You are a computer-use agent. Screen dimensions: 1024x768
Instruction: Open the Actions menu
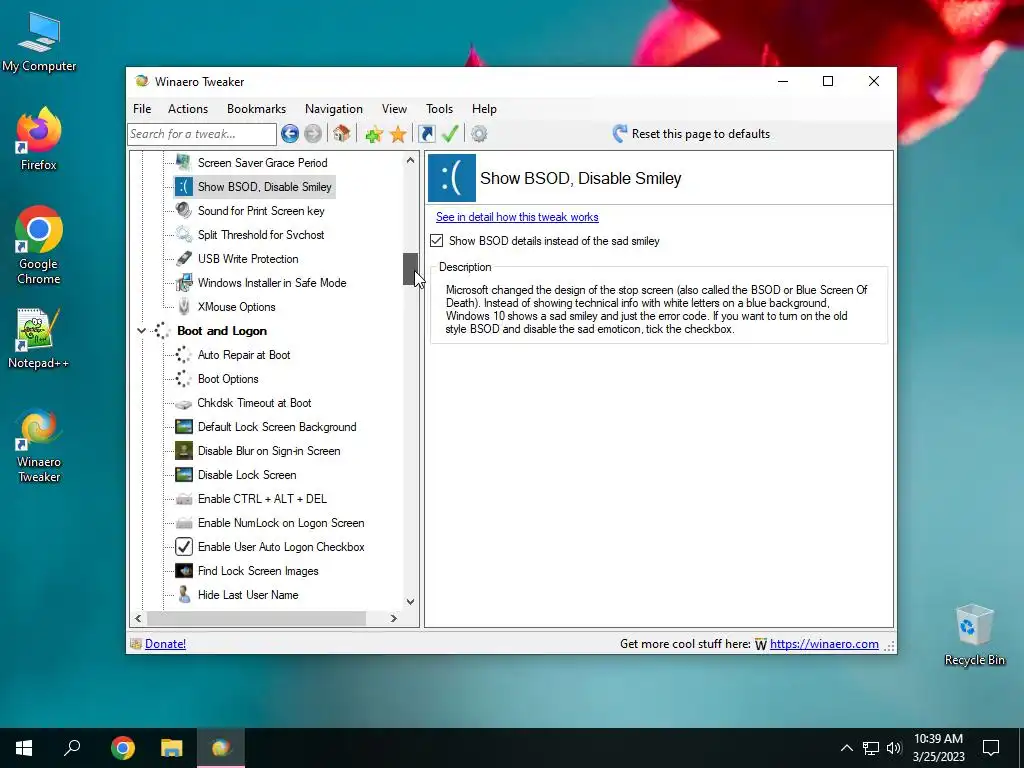click(188, 108)
